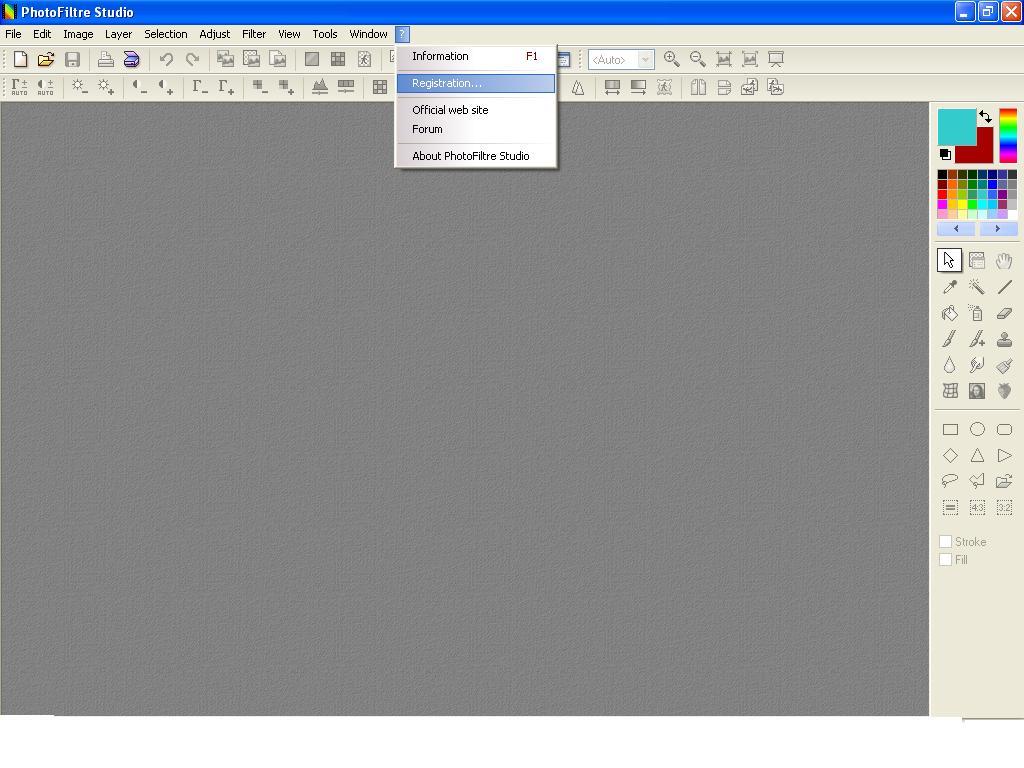
Task: Click the Auto levels button
Action: point(20,87)
